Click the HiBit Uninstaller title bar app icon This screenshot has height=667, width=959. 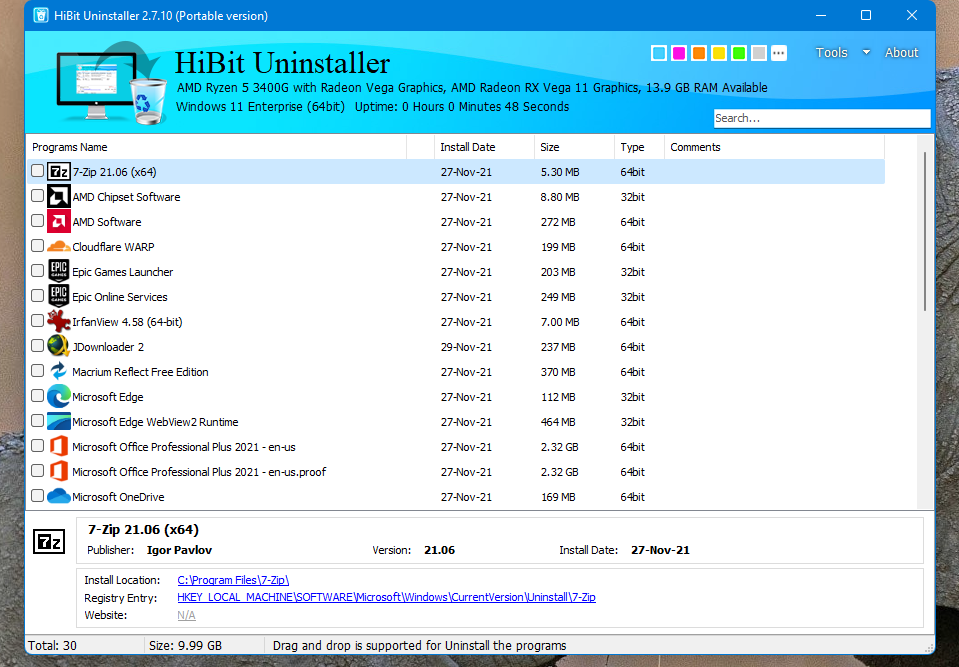[x=41, y=15]
